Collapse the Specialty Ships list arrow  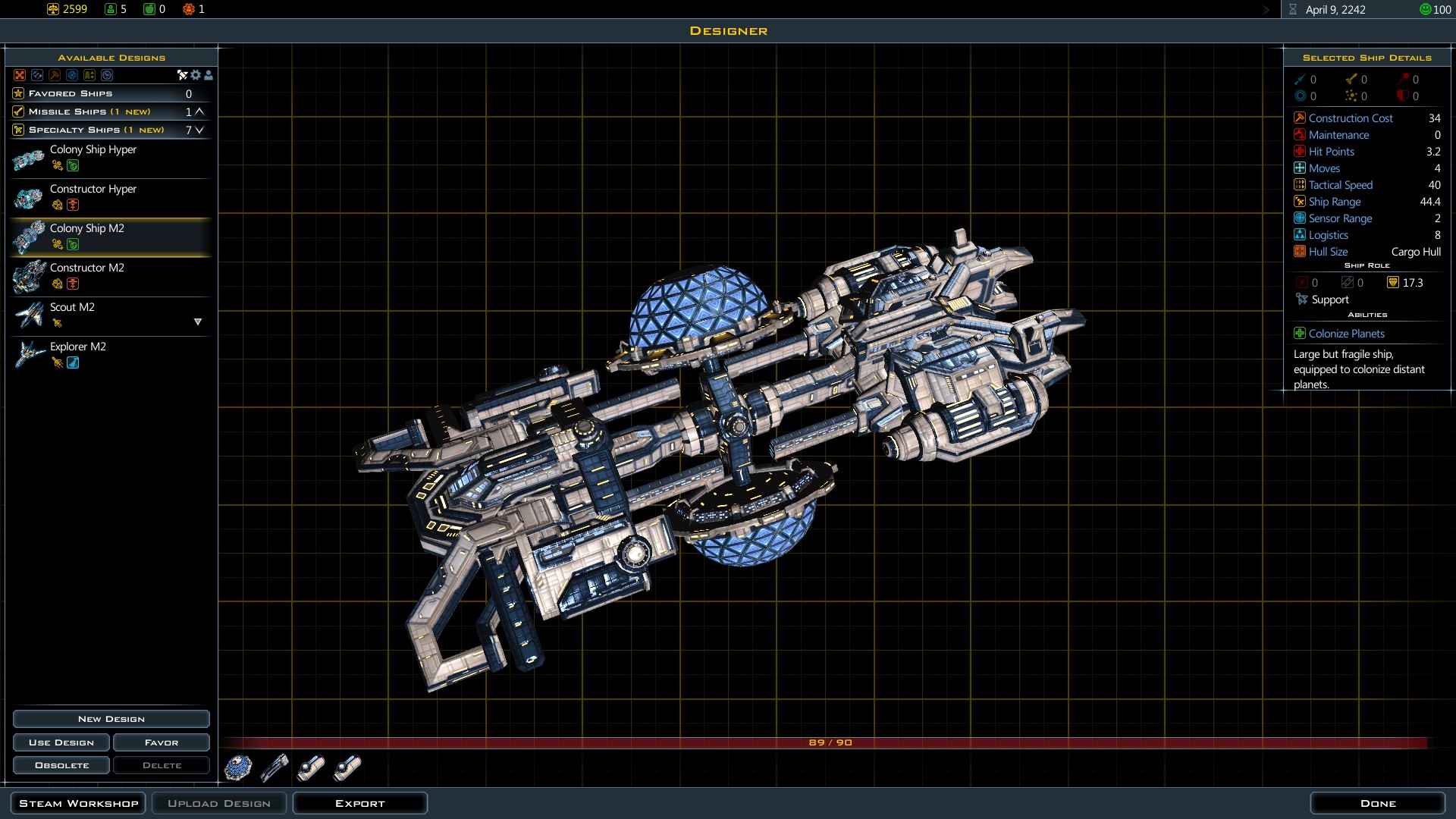coord(199,130)
